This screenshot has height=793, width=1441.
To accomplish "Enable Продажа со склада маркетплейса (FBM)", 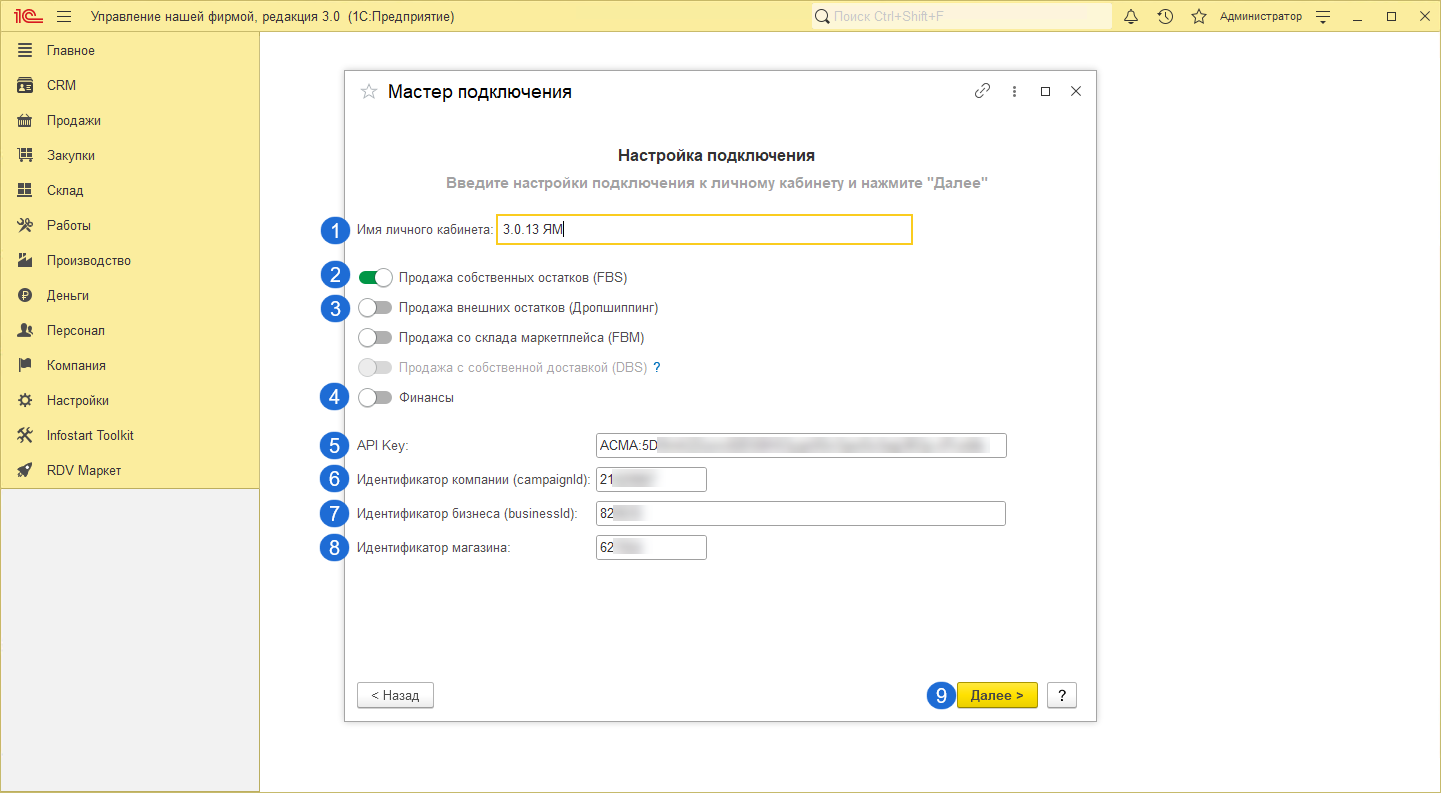I will (x=376, y=338).
